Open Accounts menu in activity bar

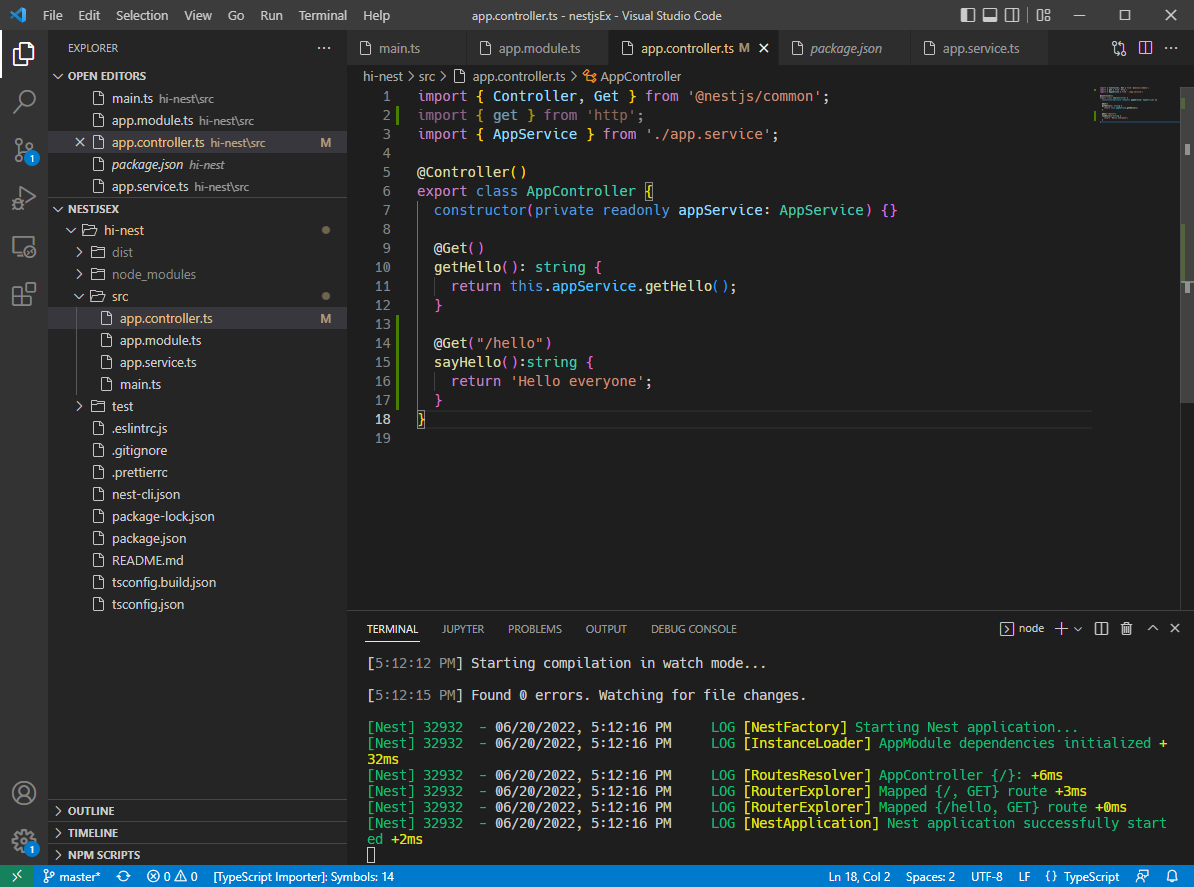click(x=24, y=793)
